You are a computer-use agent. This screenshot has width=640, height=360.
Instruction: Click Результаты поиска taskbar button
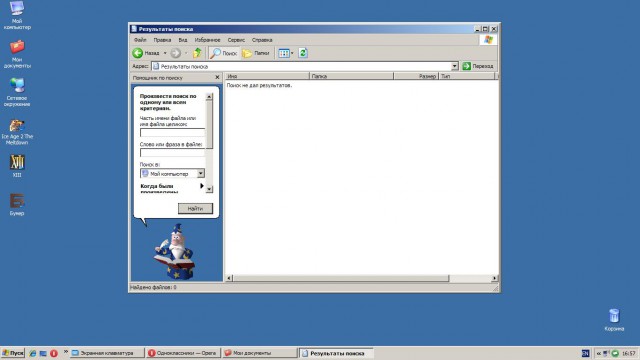(336, 353)
